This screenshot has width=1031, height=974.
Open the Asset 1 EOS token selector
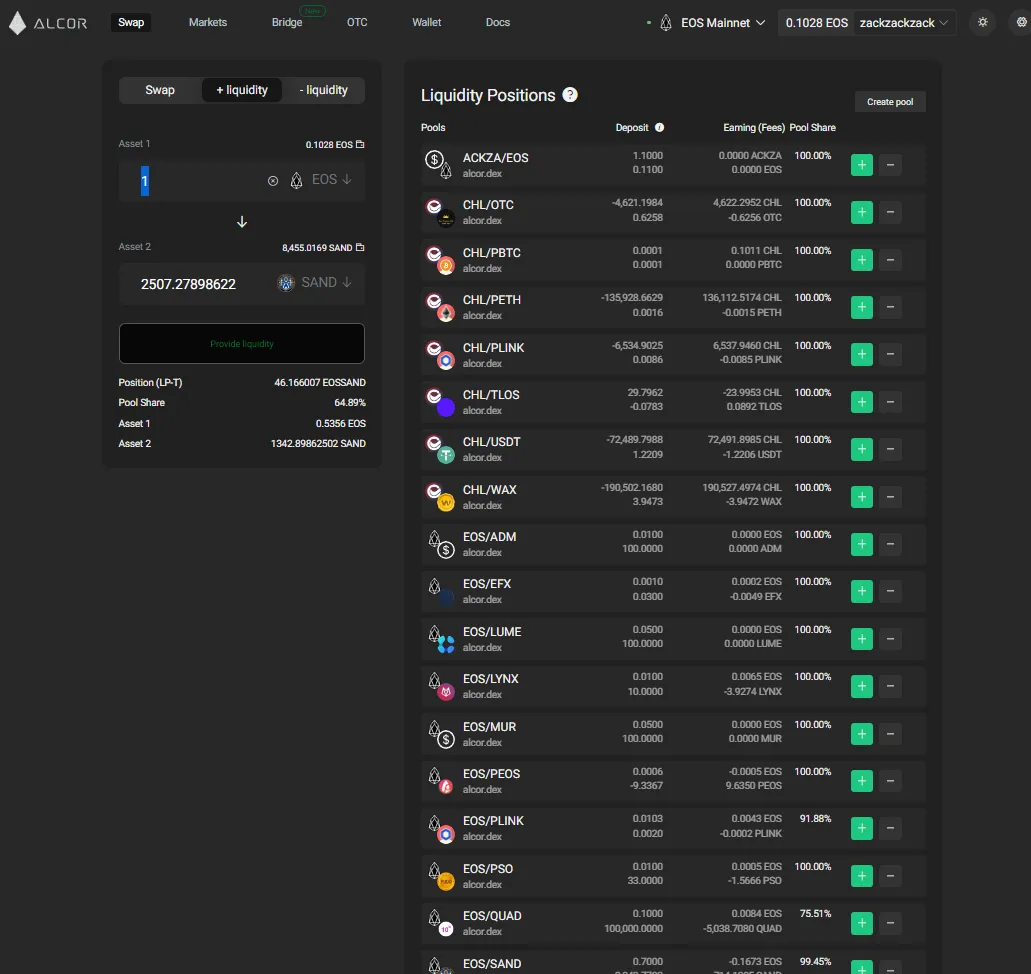[321, 180]
